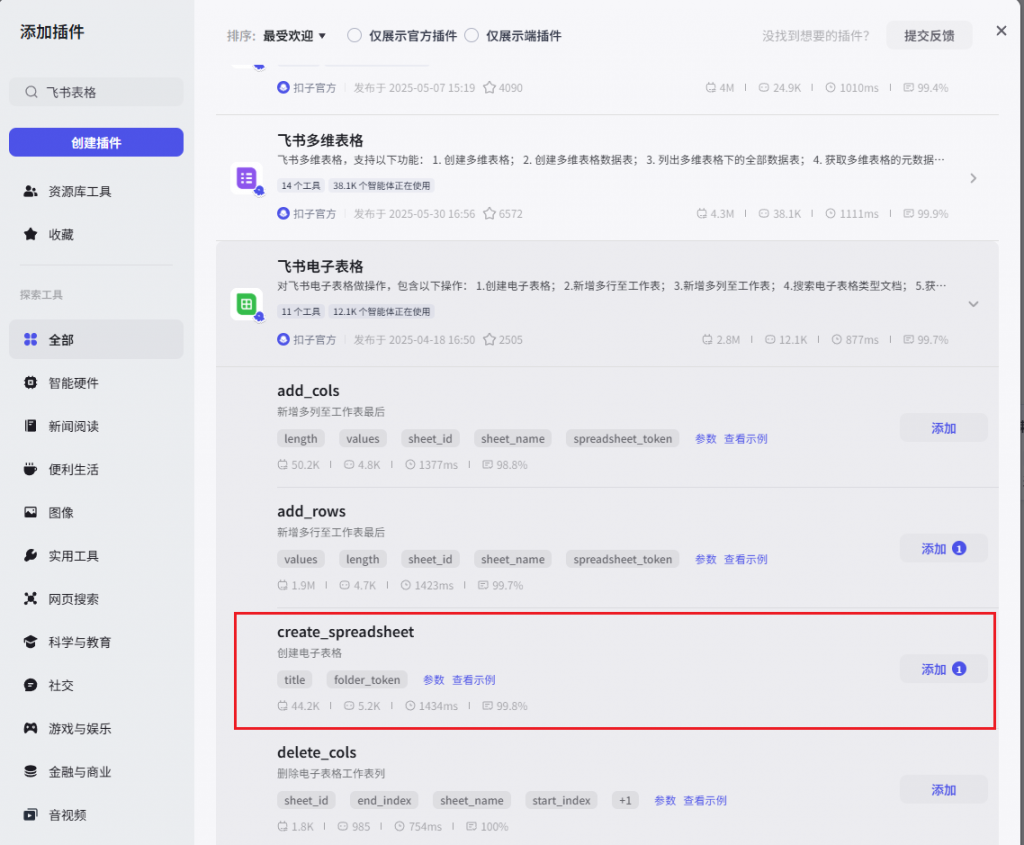Click the star icon beside 2505
Screen dimensions: 1024x845
tap(489, 340)
